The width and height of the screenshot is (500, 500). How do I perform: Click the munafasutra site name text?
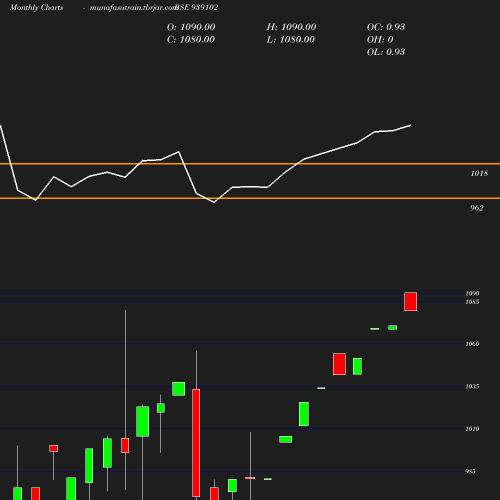click(x=133, y=7)
